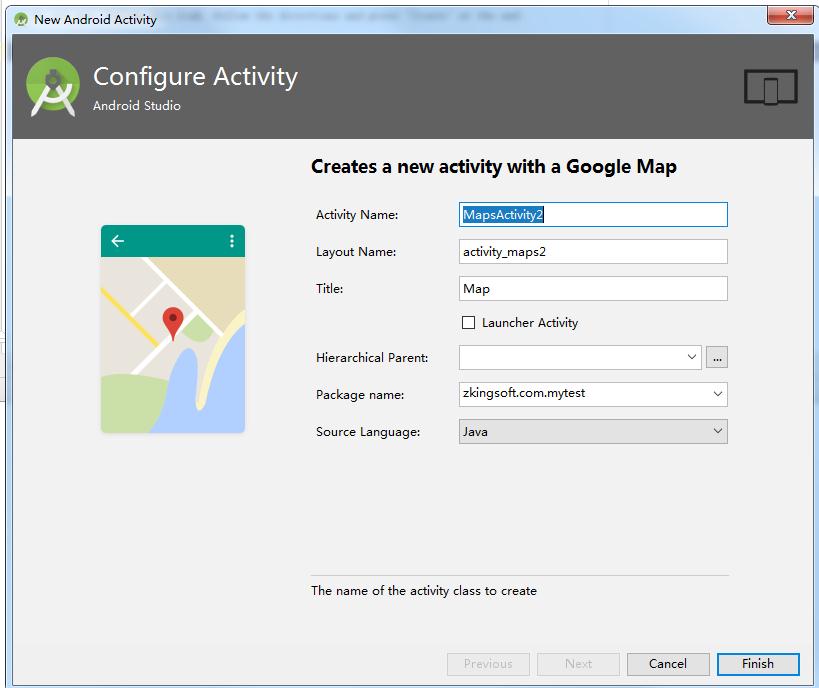Screen dimensions: 819x688
Task: Close the New Android Activity dialog
Action: tap(791, 15)
